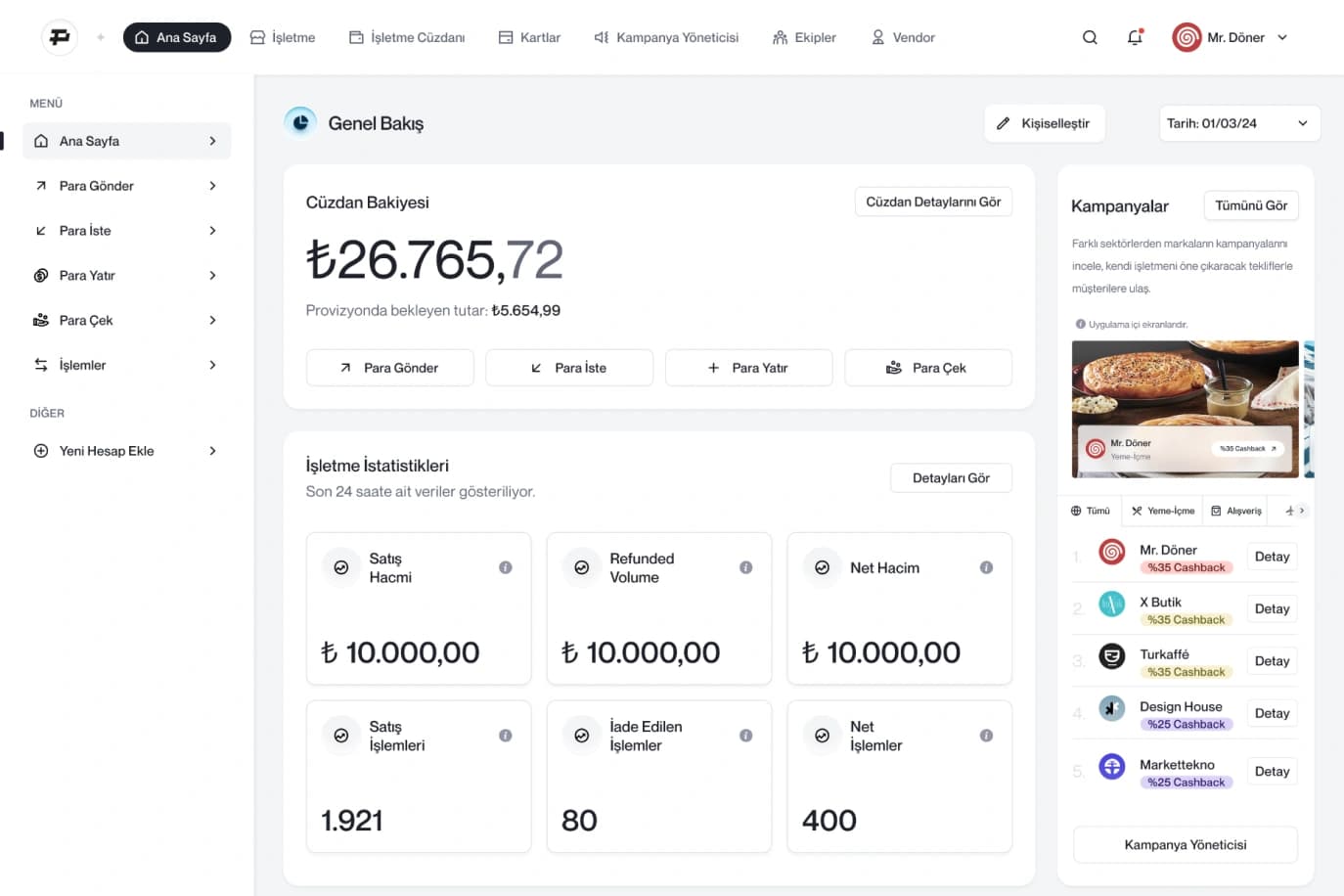
Task: Click Detay for X Butik campaign
Action: [x=1272, y=608]
